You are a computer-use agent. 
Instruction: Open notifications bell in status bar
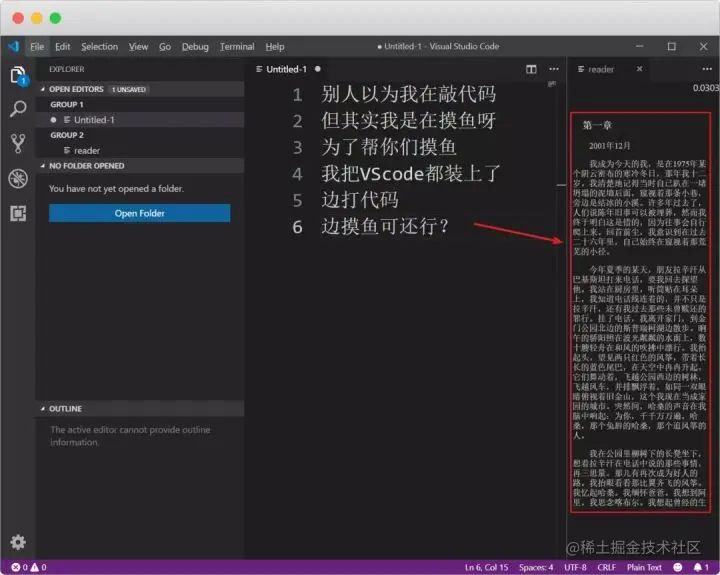pos(701,567)
